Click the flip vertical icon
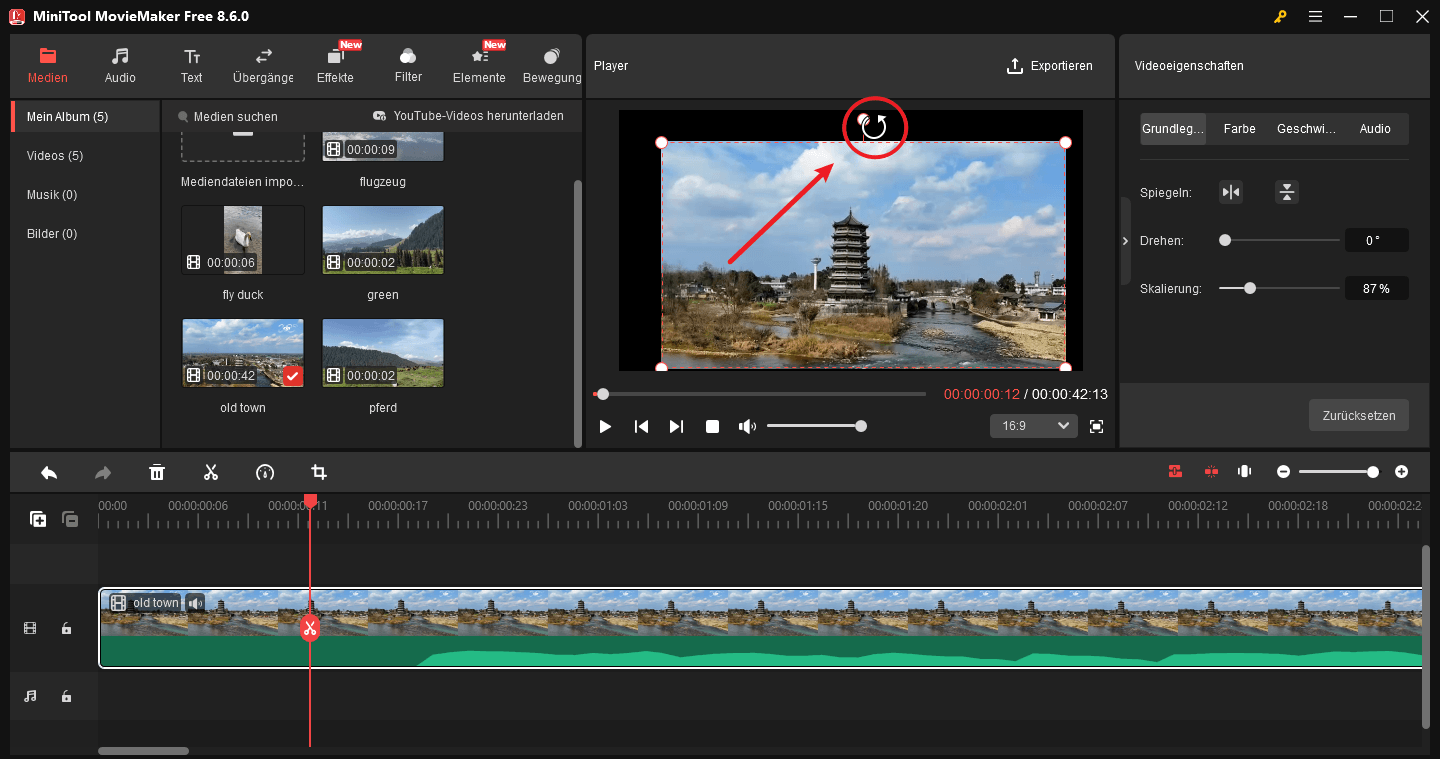1440x759 pixels. 1286,191
